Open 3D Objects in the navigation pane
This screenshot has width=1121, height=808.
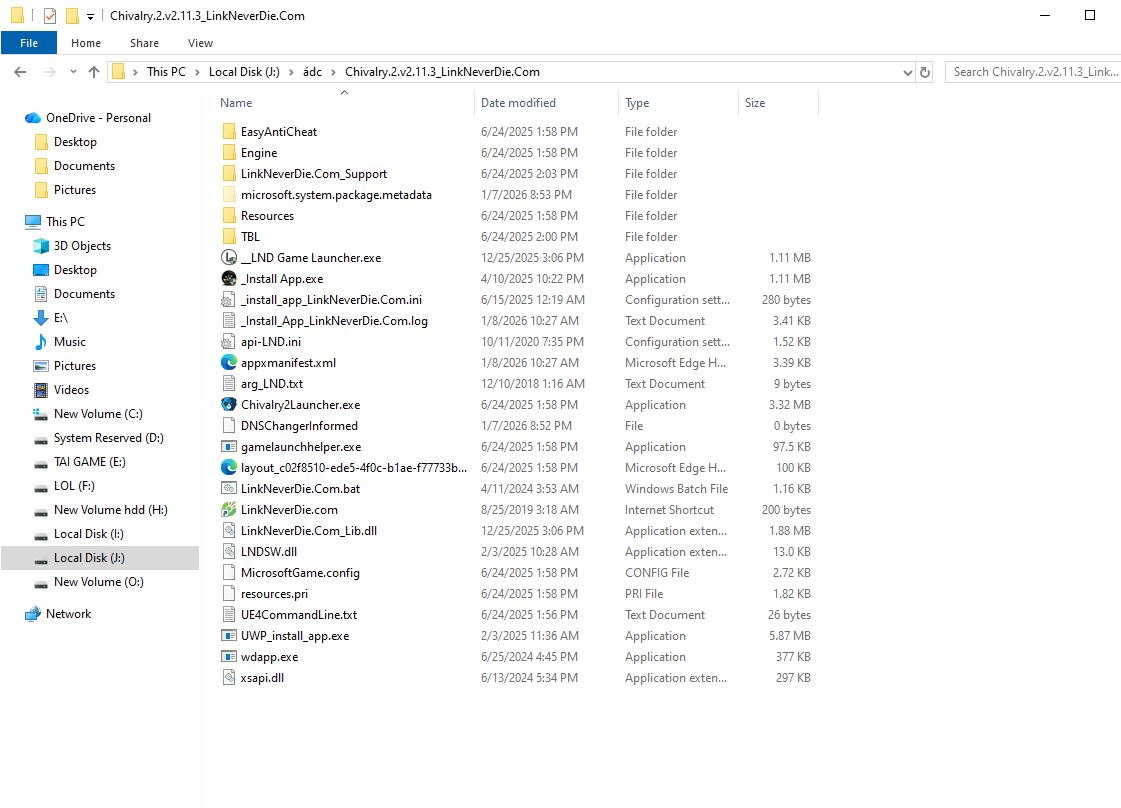[x=82, y=246]
